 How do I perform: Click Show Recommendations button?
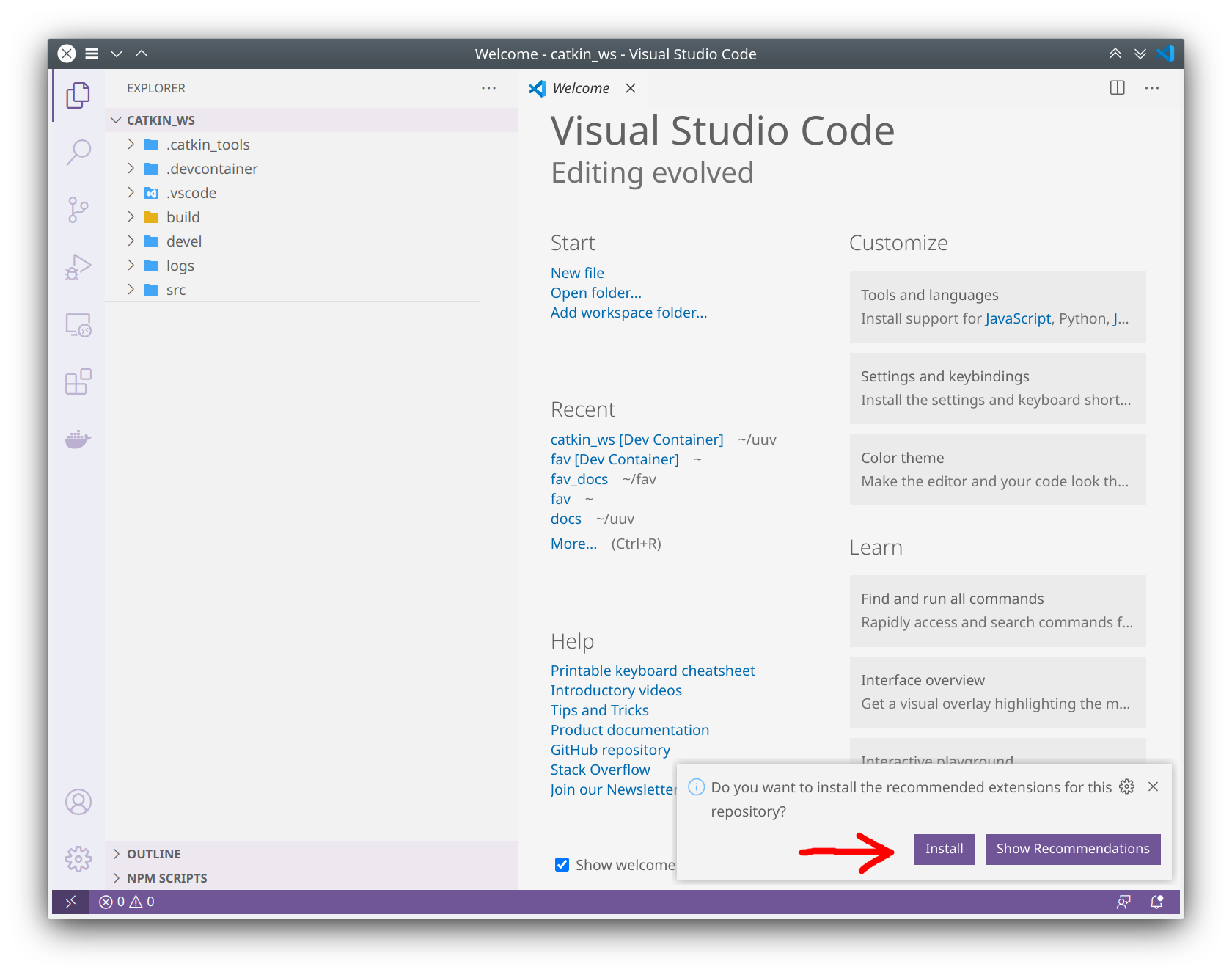point(1073,849)
